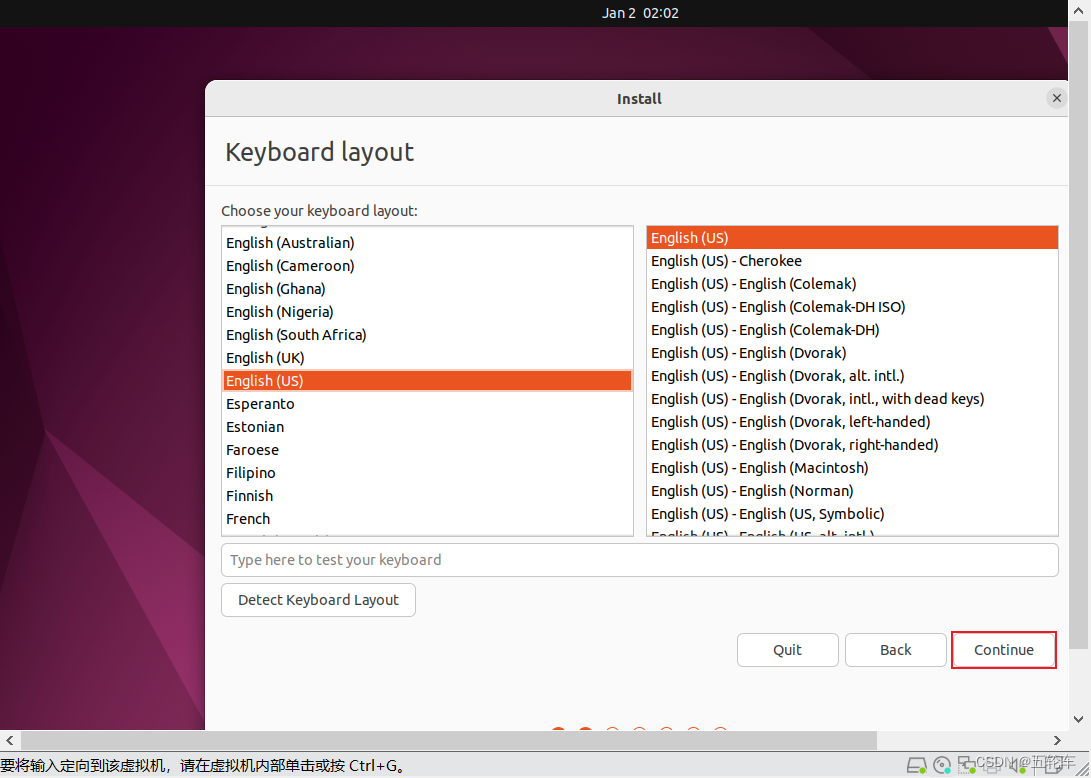Click the VMware CD/DVD drive status icon

click(x=942, y=765)
